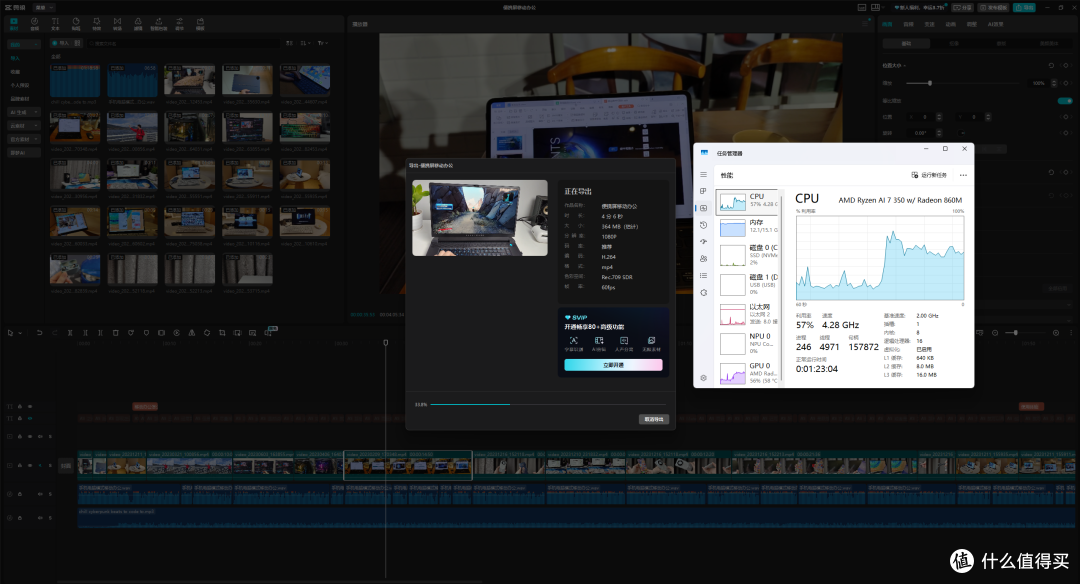The height and width of the screenshot is (584, 1080).
Task: Select 磁盘 1 (USB) in Task Manager list
Action: pyautogui.click(x=748, y=284)
